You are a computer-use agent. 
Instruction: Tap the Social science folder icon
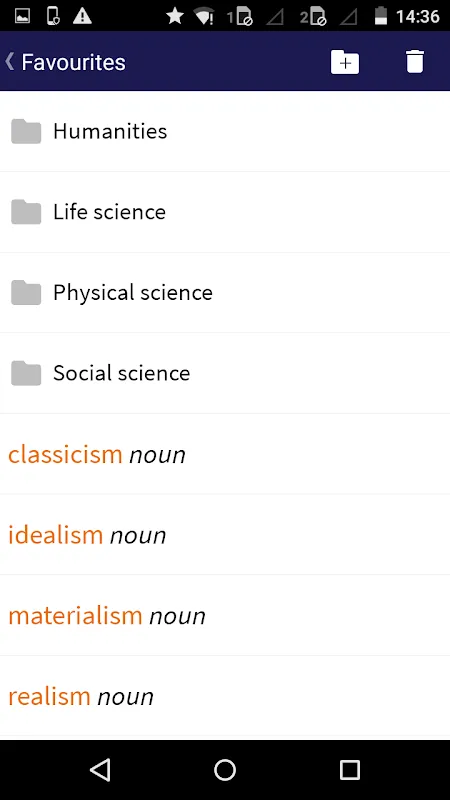(x=26, y=373)
